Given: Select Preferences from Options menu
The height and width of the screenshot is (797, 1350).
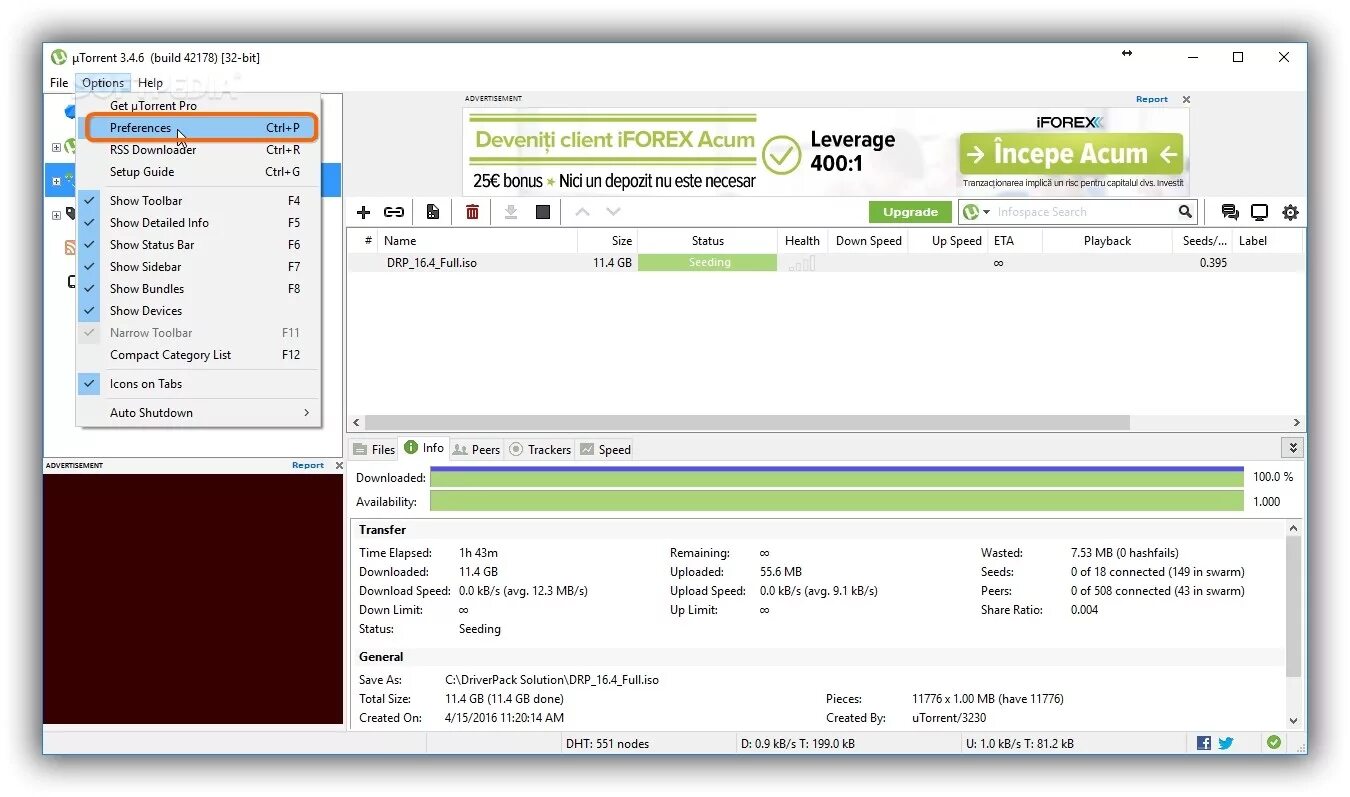Looking at the screenshot, I should pyautogui.click(x=198, y=128).
